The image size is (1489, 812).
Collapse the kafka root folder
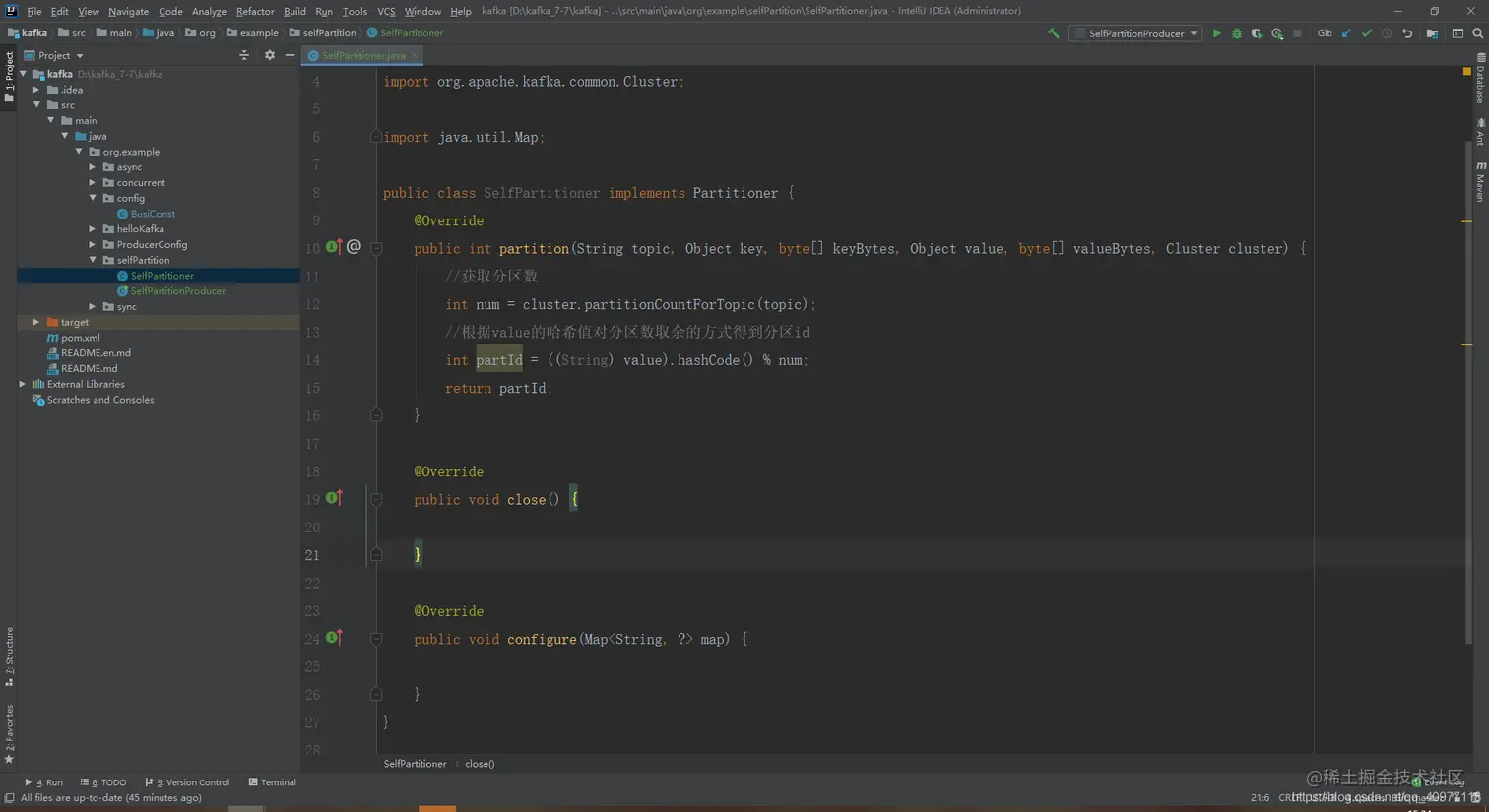click(x=24, y=74)
